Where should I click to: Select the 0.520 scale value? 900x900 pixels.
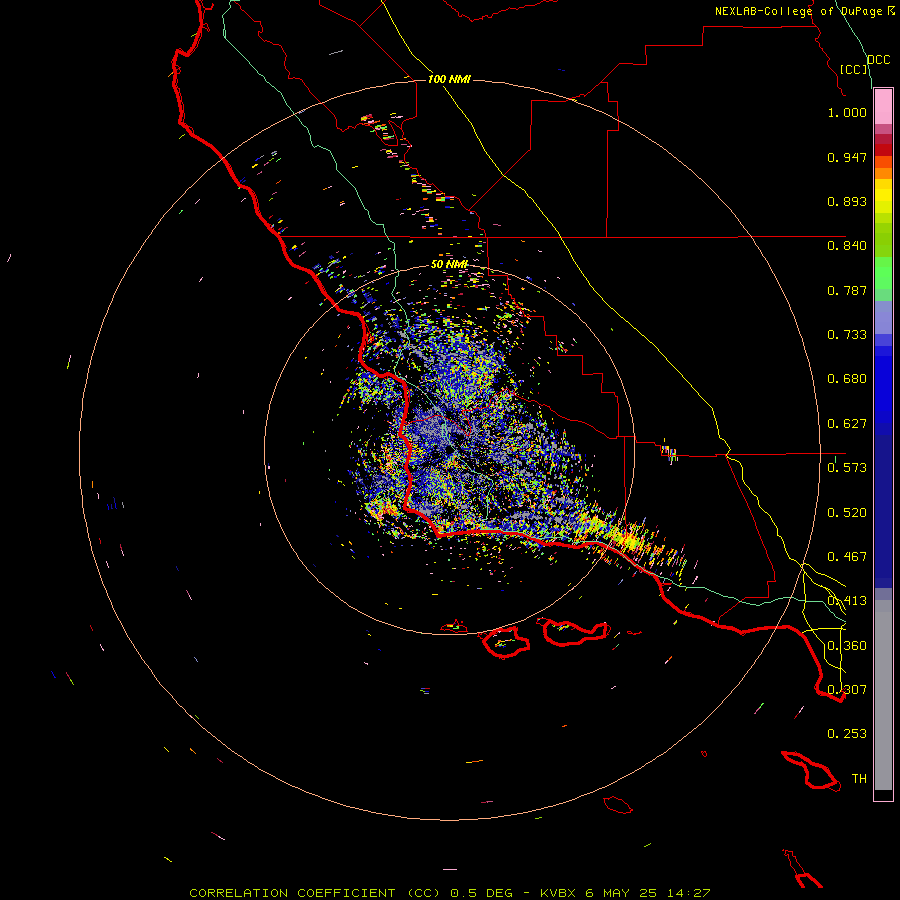pos(847,513)
